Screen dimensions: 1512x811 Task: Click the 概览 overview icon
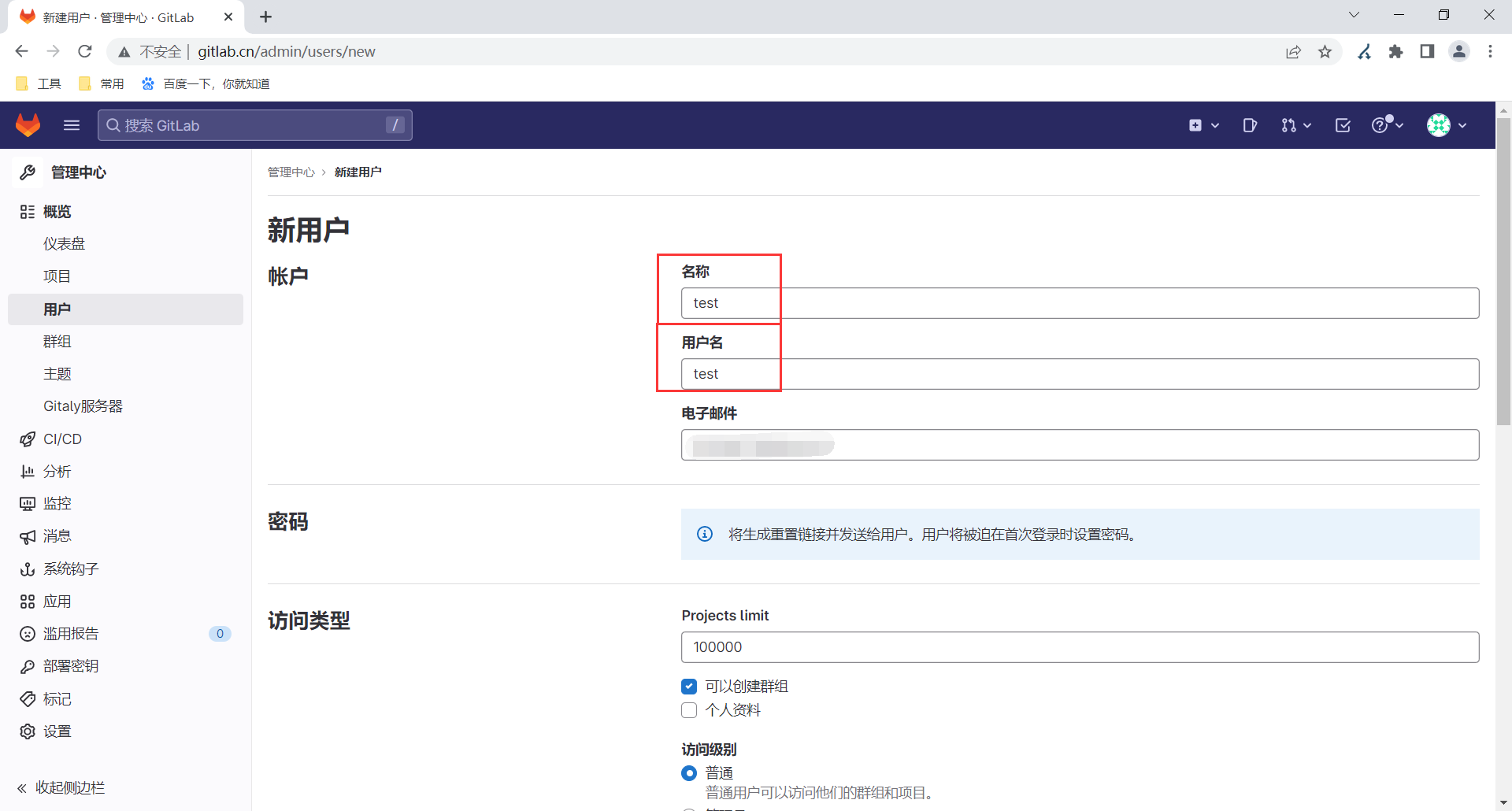(28, 212)
